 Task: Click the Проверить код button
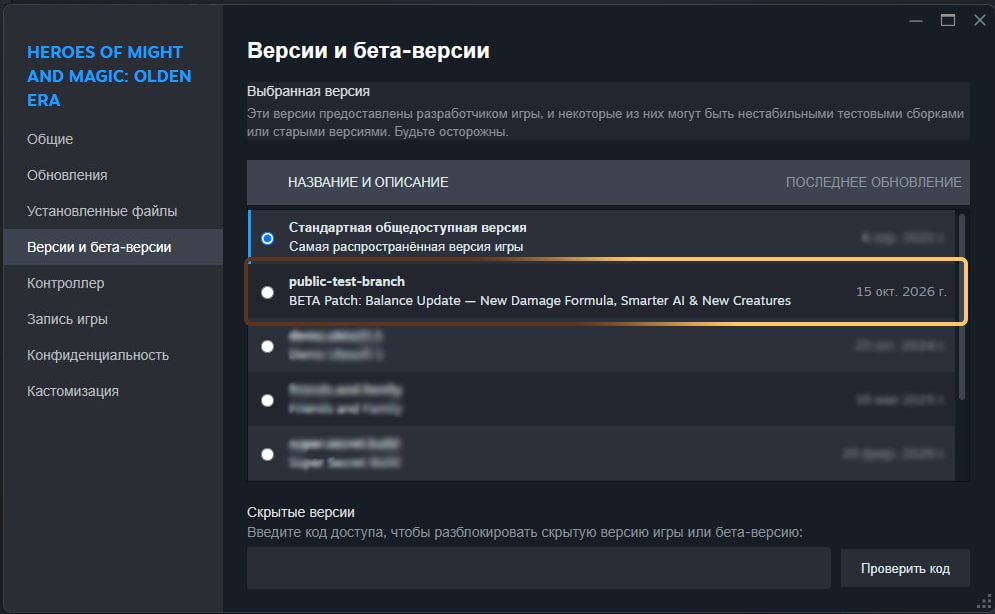pos(905,568)
